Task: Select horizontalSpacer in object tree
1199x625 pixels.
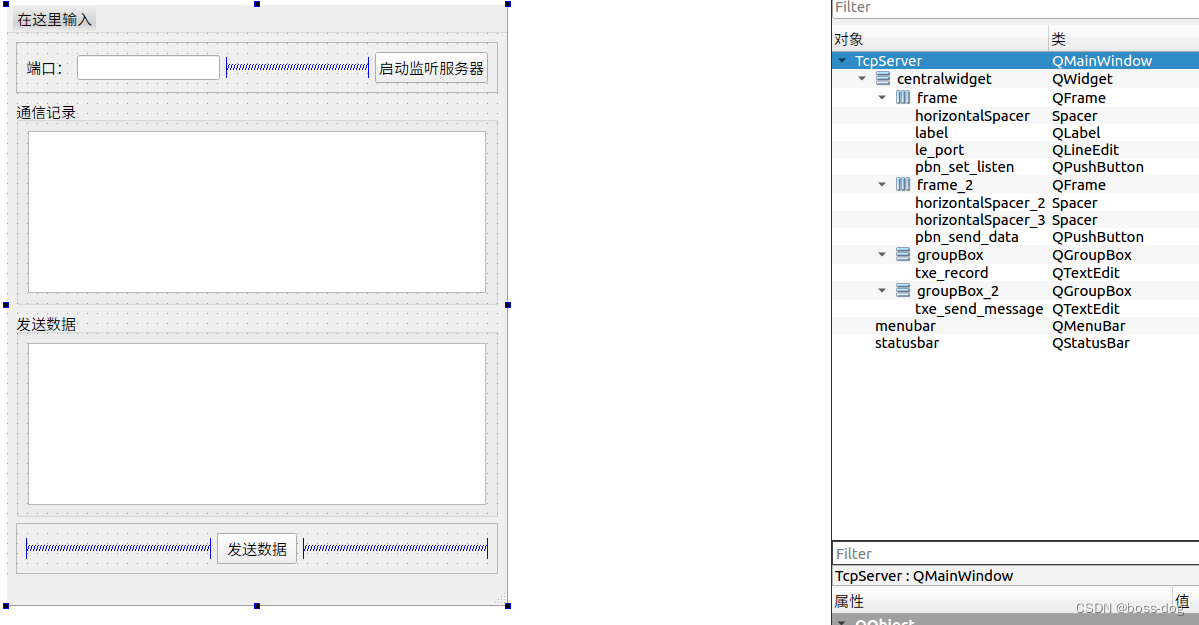Action: [972, 116]
